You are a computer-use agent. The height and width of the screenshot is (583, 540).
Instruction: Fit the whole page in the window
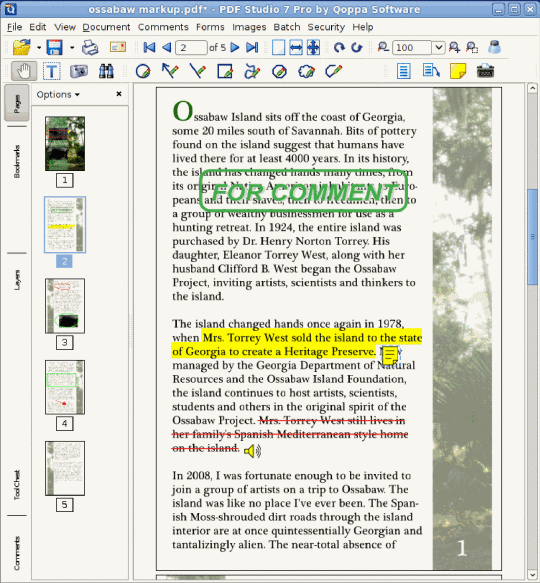tap(314, 48)
